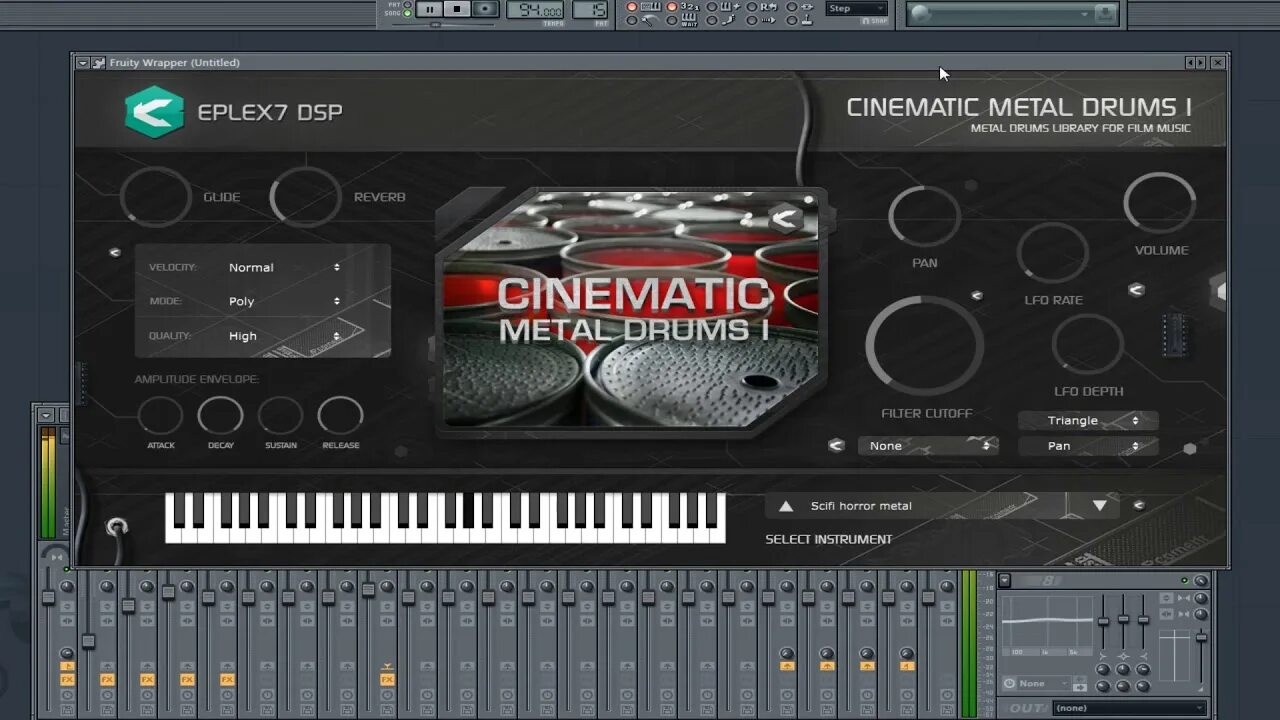This screenshot has height=720, width=1280.
Task: Click the LFO DEPTH knob
Action: (x=1088, y=345)
